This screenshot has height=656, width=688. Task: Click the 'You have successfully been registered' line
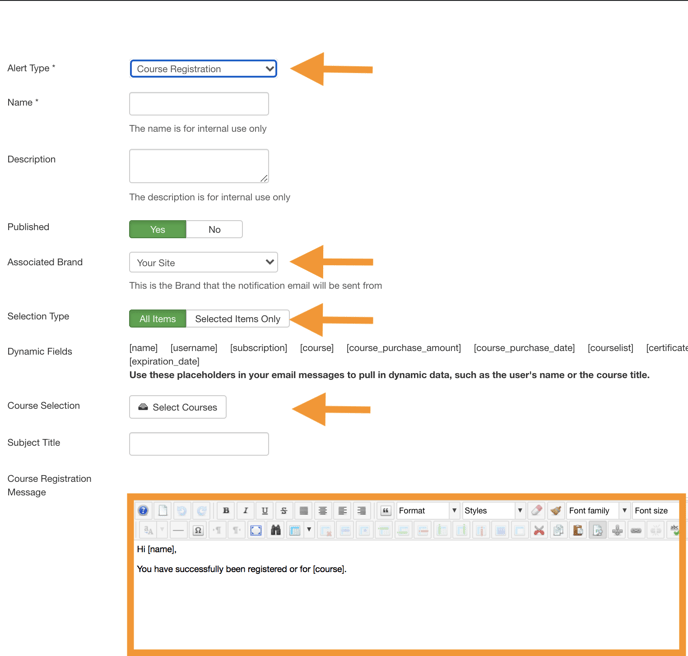[242, 569]
